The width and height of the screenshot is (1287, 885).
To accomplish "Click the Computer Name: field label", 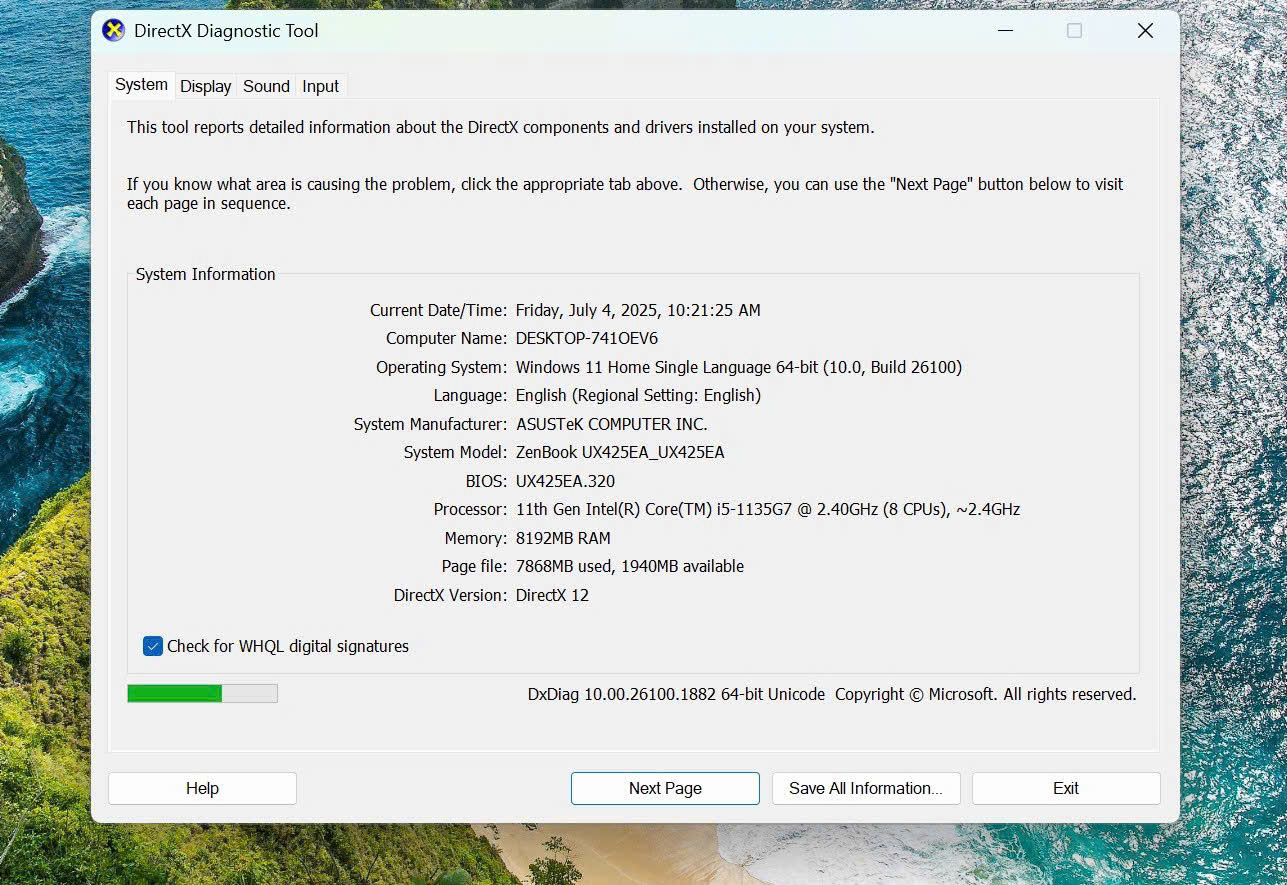I will 446,338.
